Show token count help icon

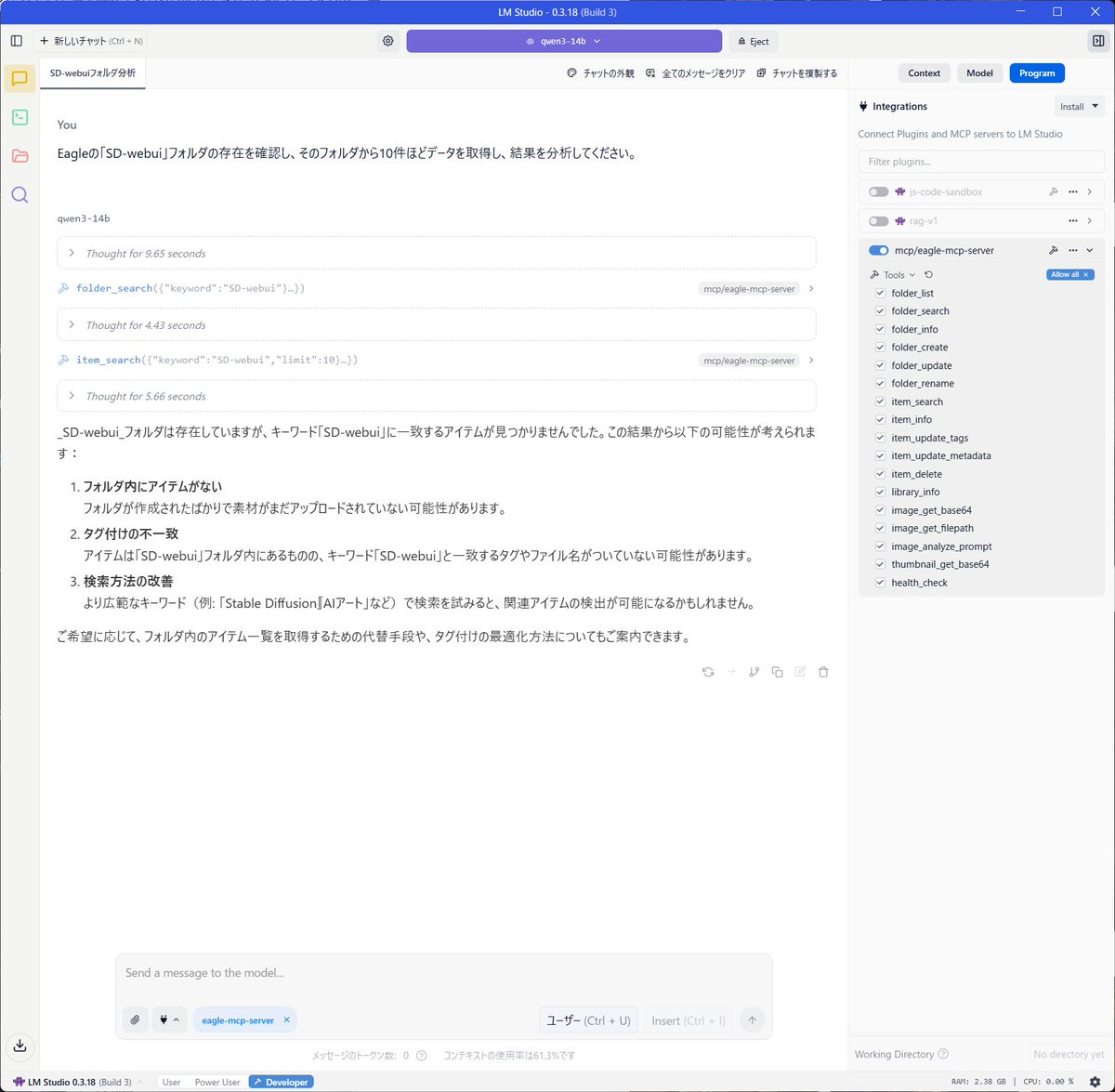pos(422,1056)
